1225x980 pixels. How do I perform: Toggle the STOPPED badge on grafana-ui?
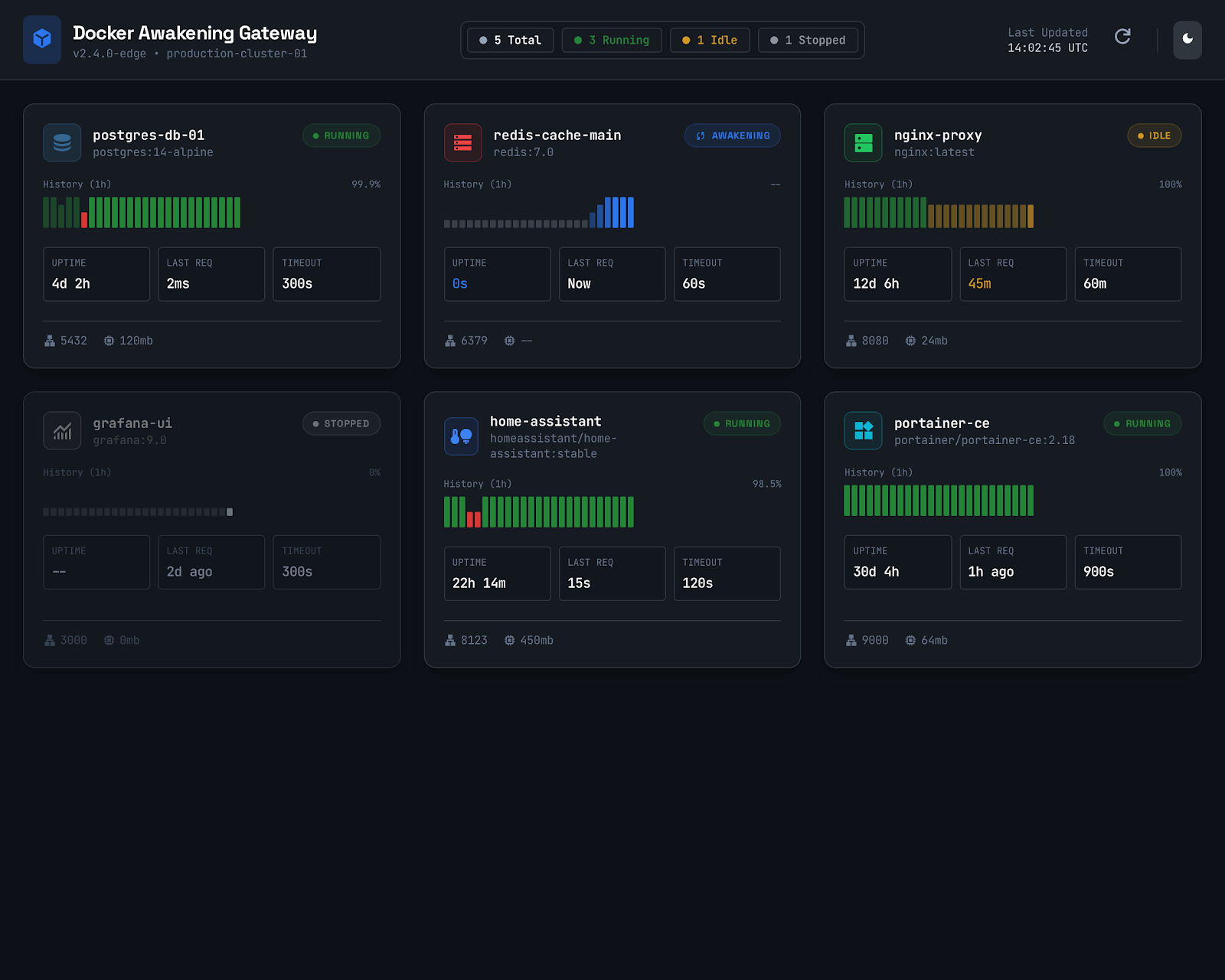(x=341, y=423)
